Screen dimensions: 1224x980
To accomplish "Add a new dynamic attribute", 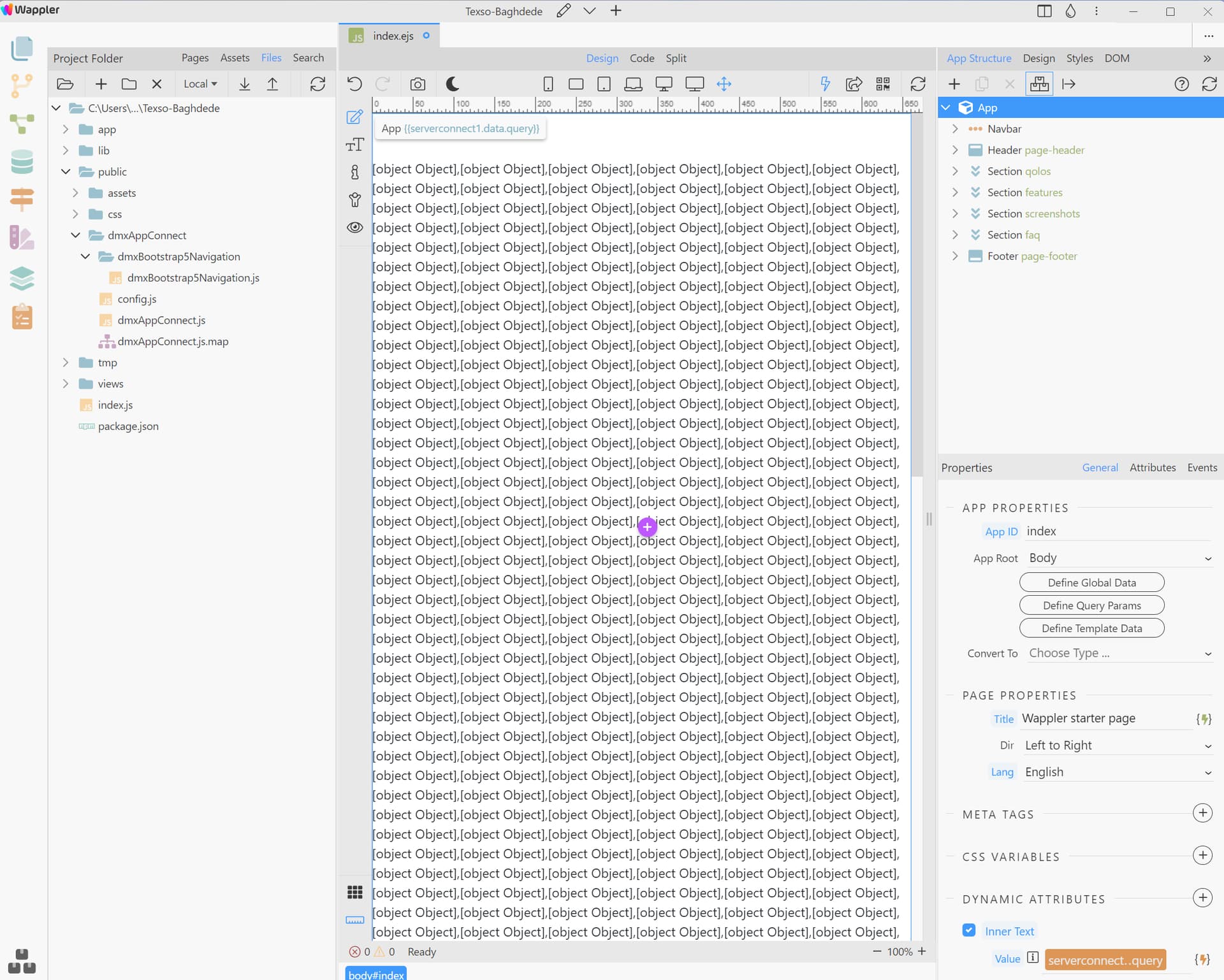I will point(1202,898).
